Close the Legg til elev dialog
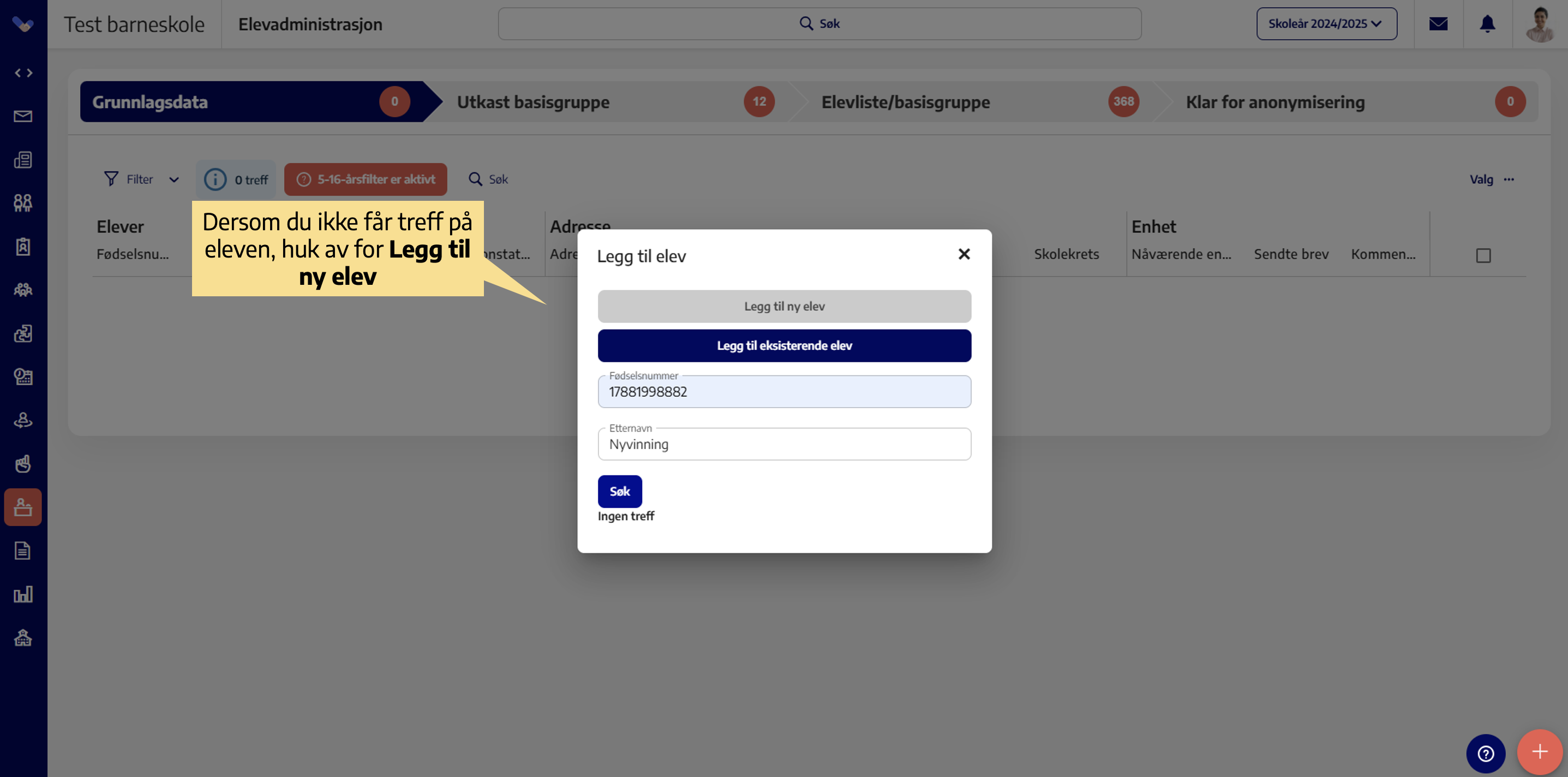 click(x=964, y=254)
